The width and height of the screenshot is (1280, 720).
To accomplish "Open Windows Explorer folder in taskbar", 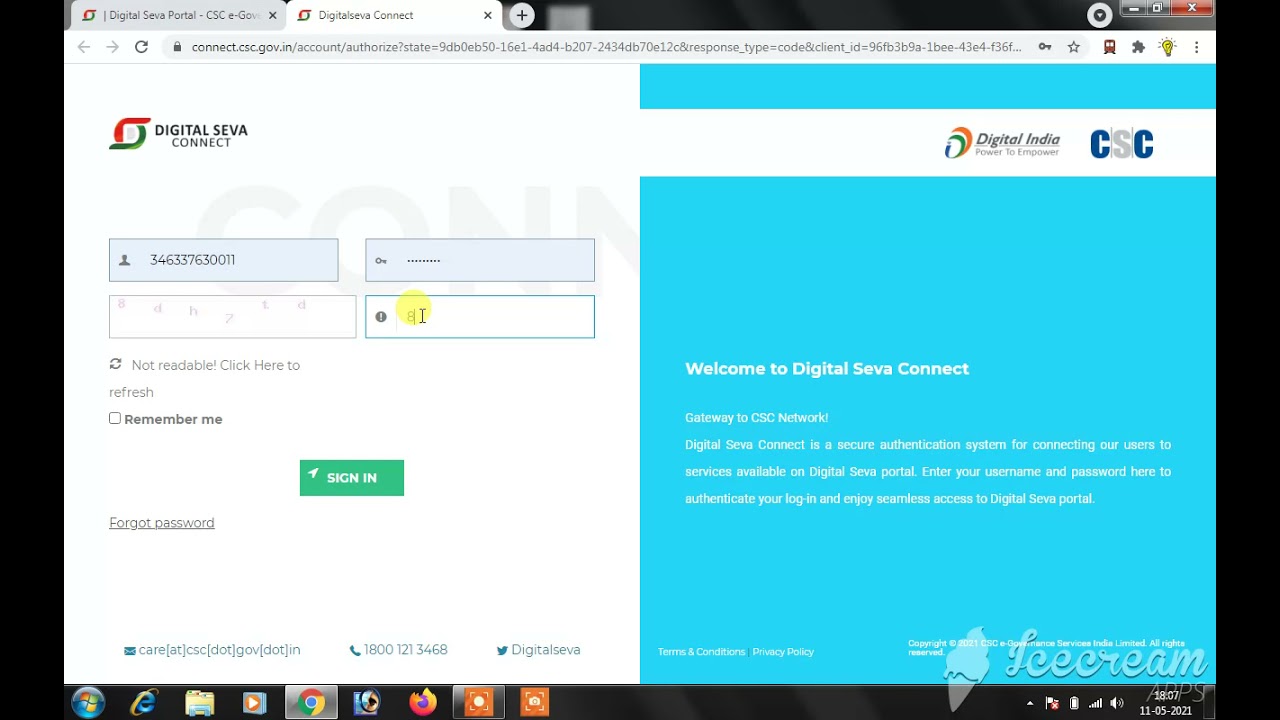I will click(200, 702).
